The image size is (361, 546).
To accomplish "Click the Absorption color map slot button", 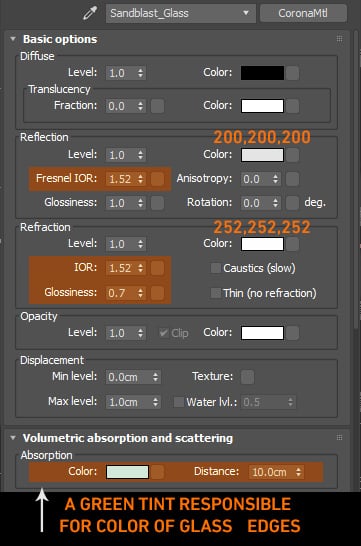I will (157, 472).
